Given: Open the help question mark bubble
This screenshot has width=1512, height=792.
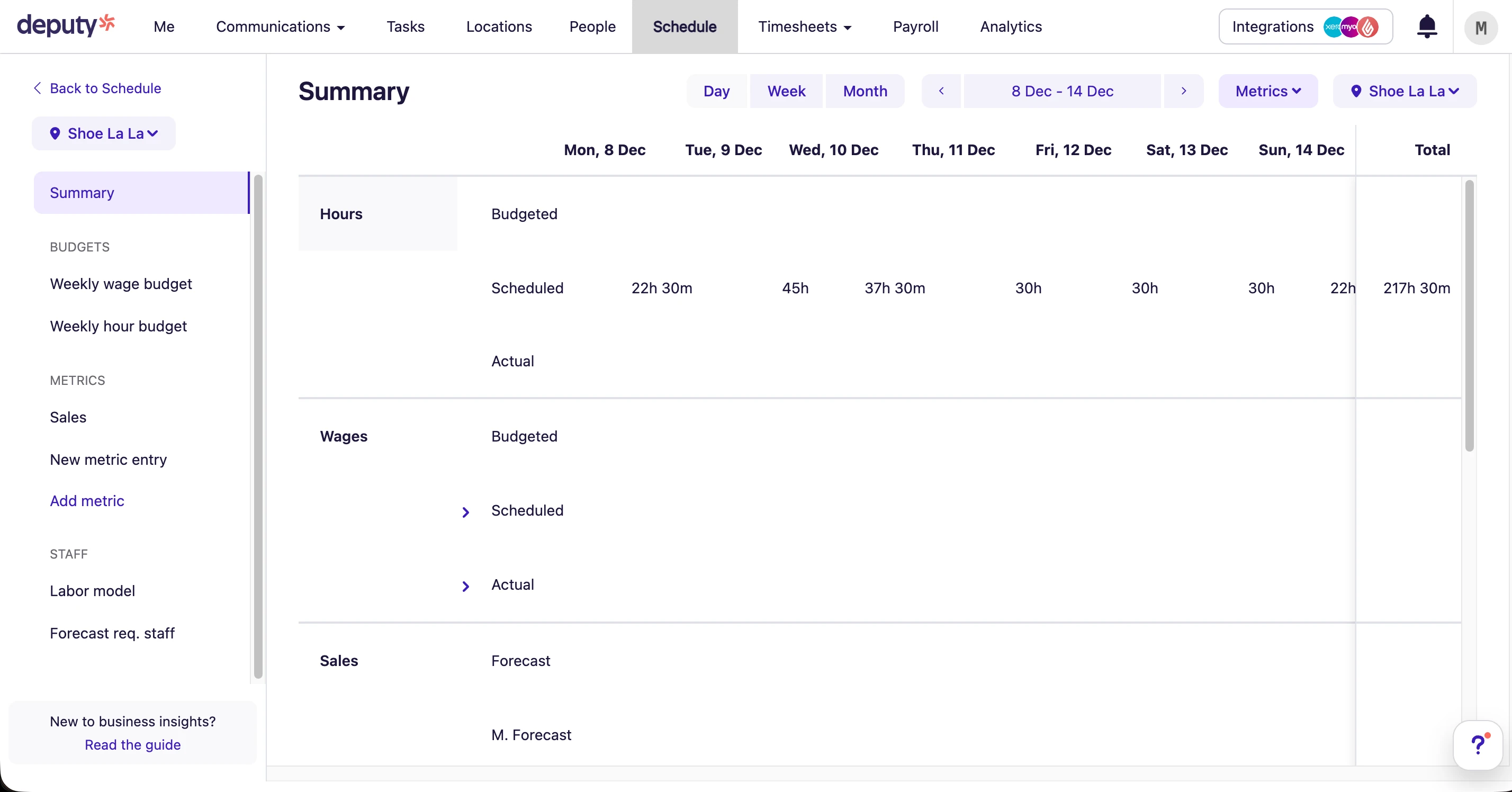Looking at the screenshot, I should pyautogui.click(x=1479, y=744).
